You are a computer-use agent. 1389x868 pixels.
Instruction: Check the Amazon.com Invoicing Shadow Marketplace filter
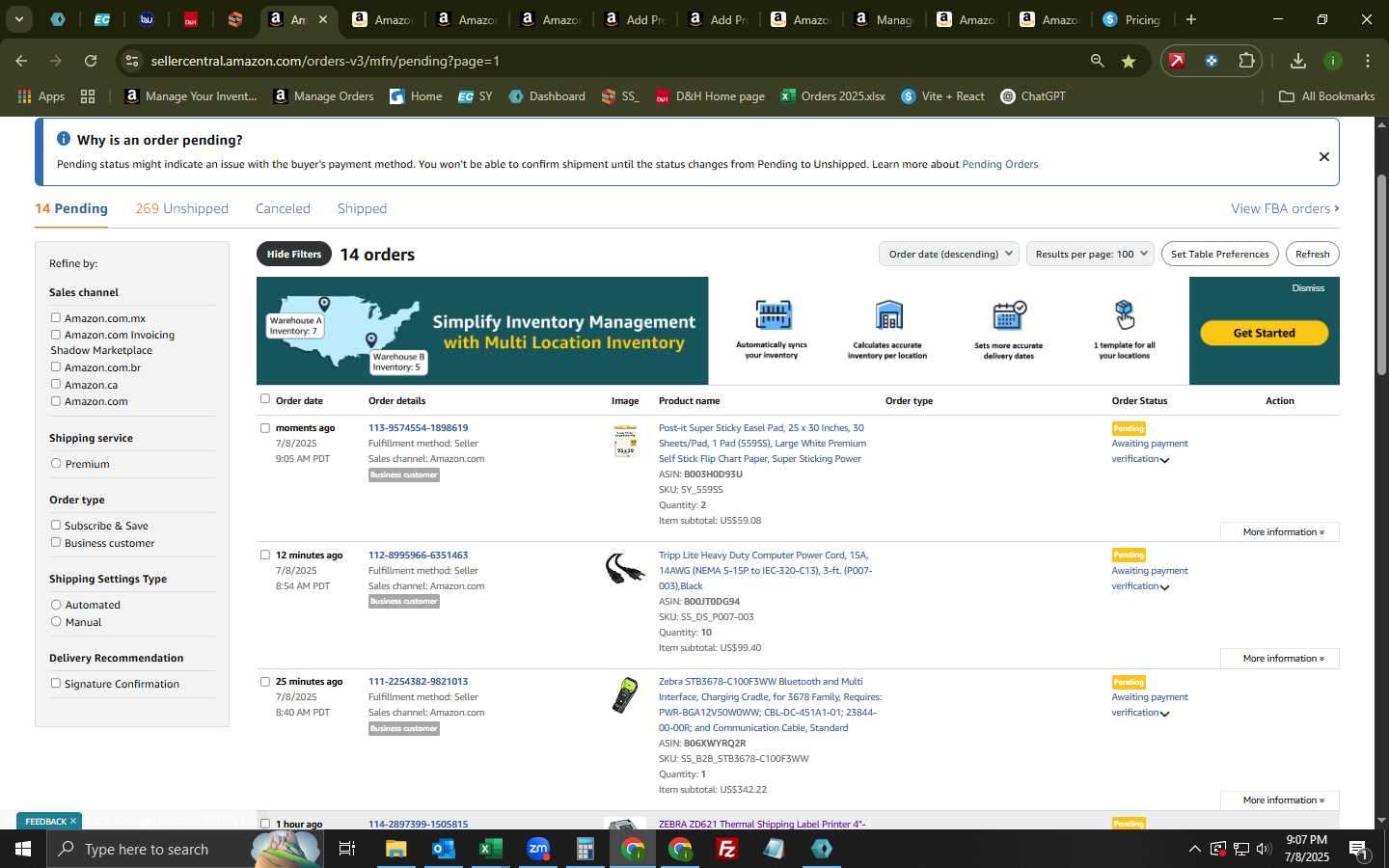(56, 335)
